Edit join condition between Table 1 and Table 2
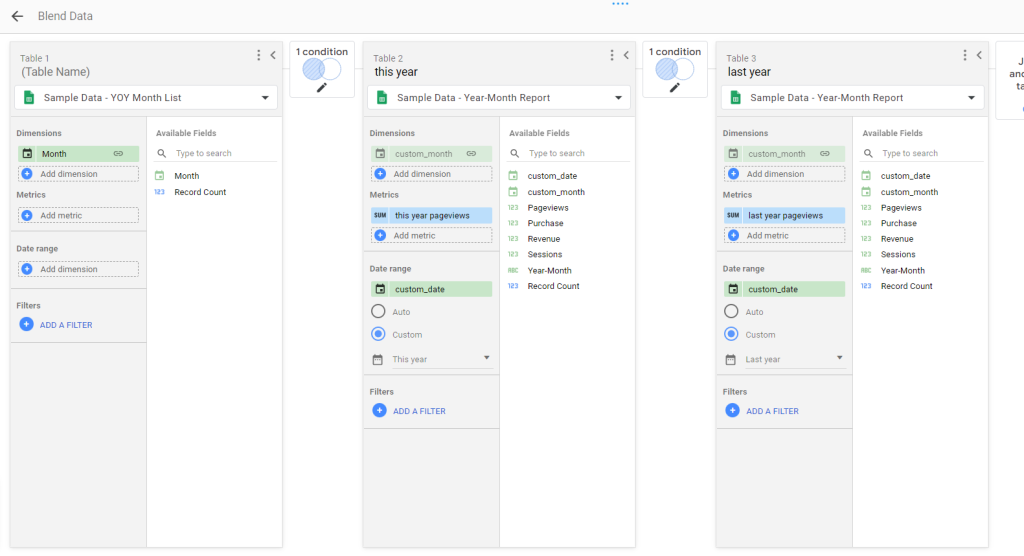Screen dimensions: 1024x556 pyautogui.click(x=321, y=87)
